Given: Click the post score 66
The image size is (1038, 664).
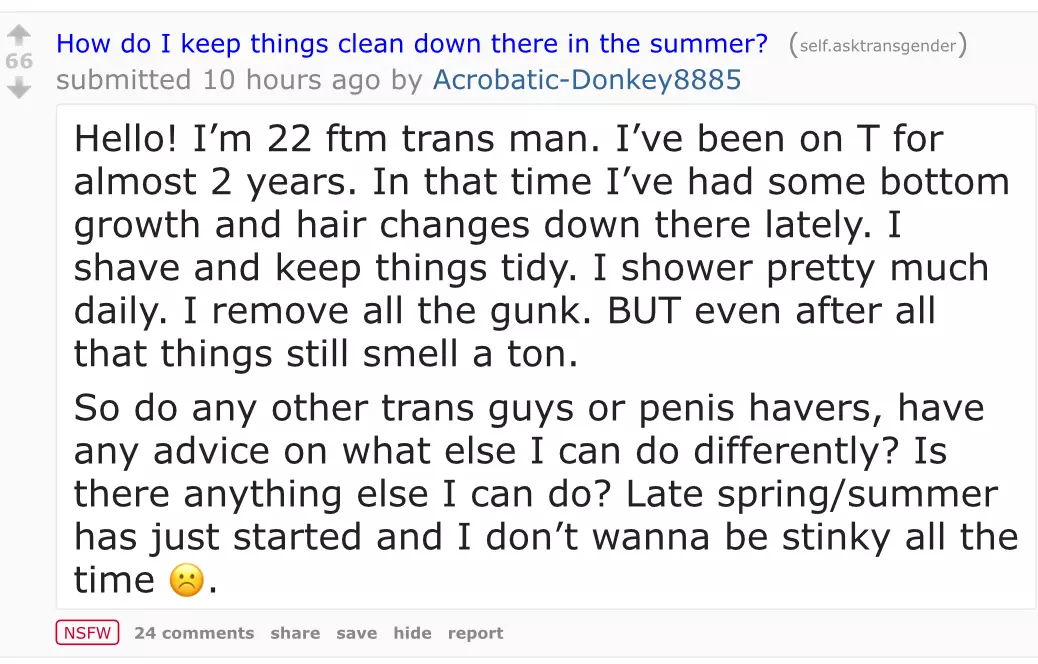Looking at the screenshot, I should pos(18,62).
